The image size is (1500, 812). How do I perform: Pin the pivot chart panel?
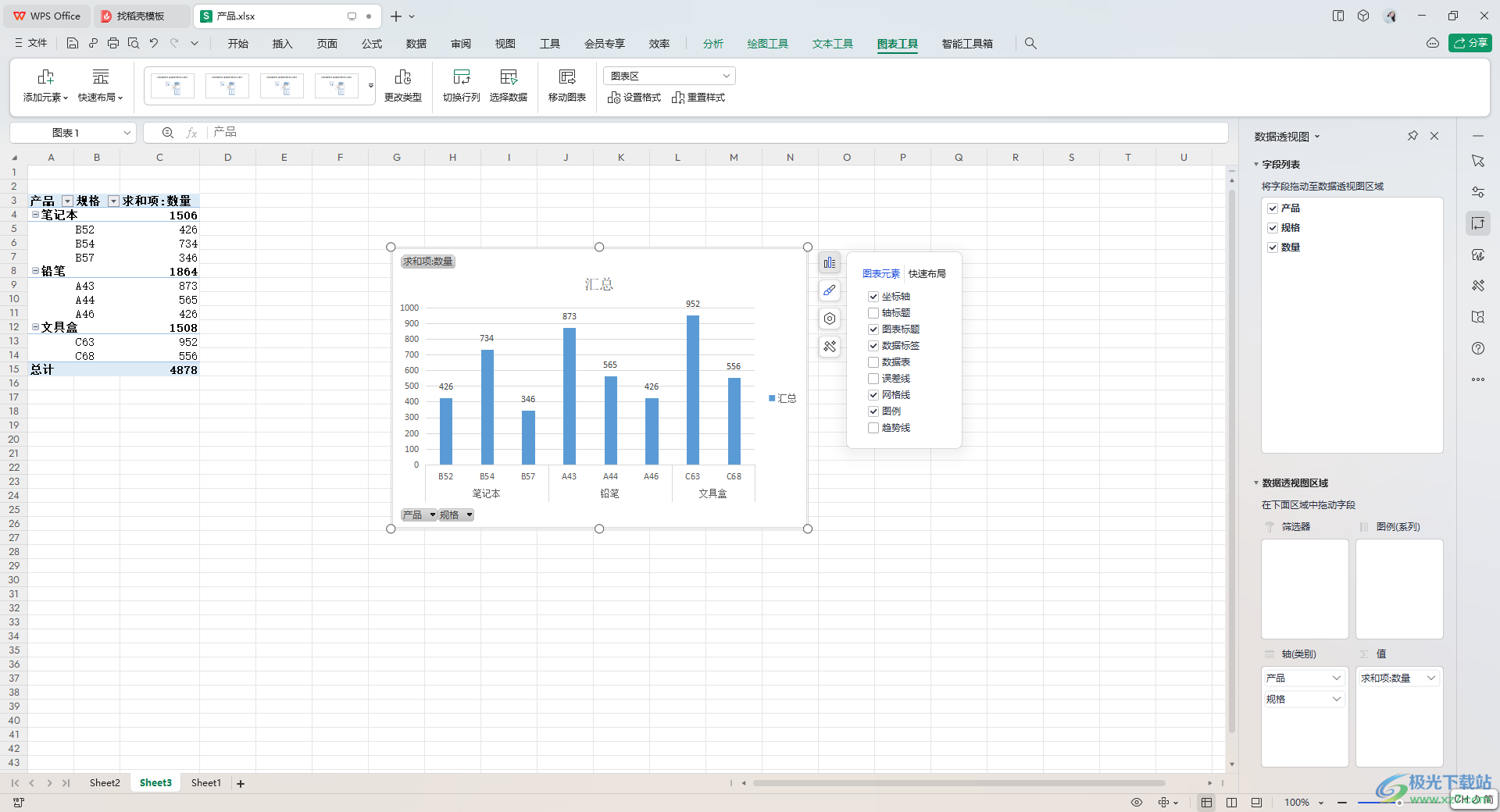coord(1412,136)
